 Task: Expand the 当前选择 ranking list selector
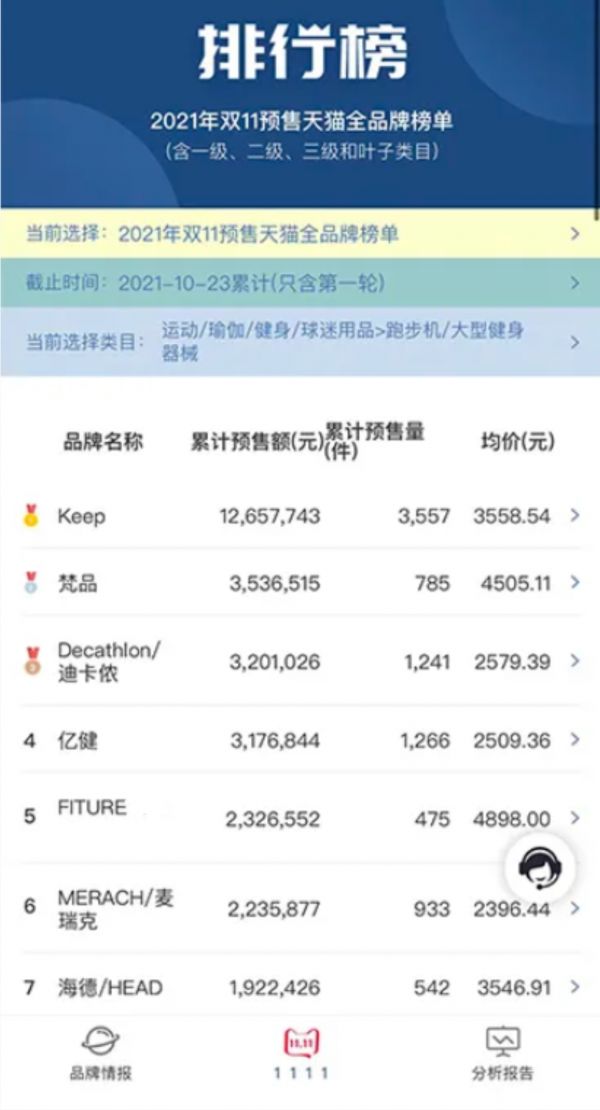[575, 234]
